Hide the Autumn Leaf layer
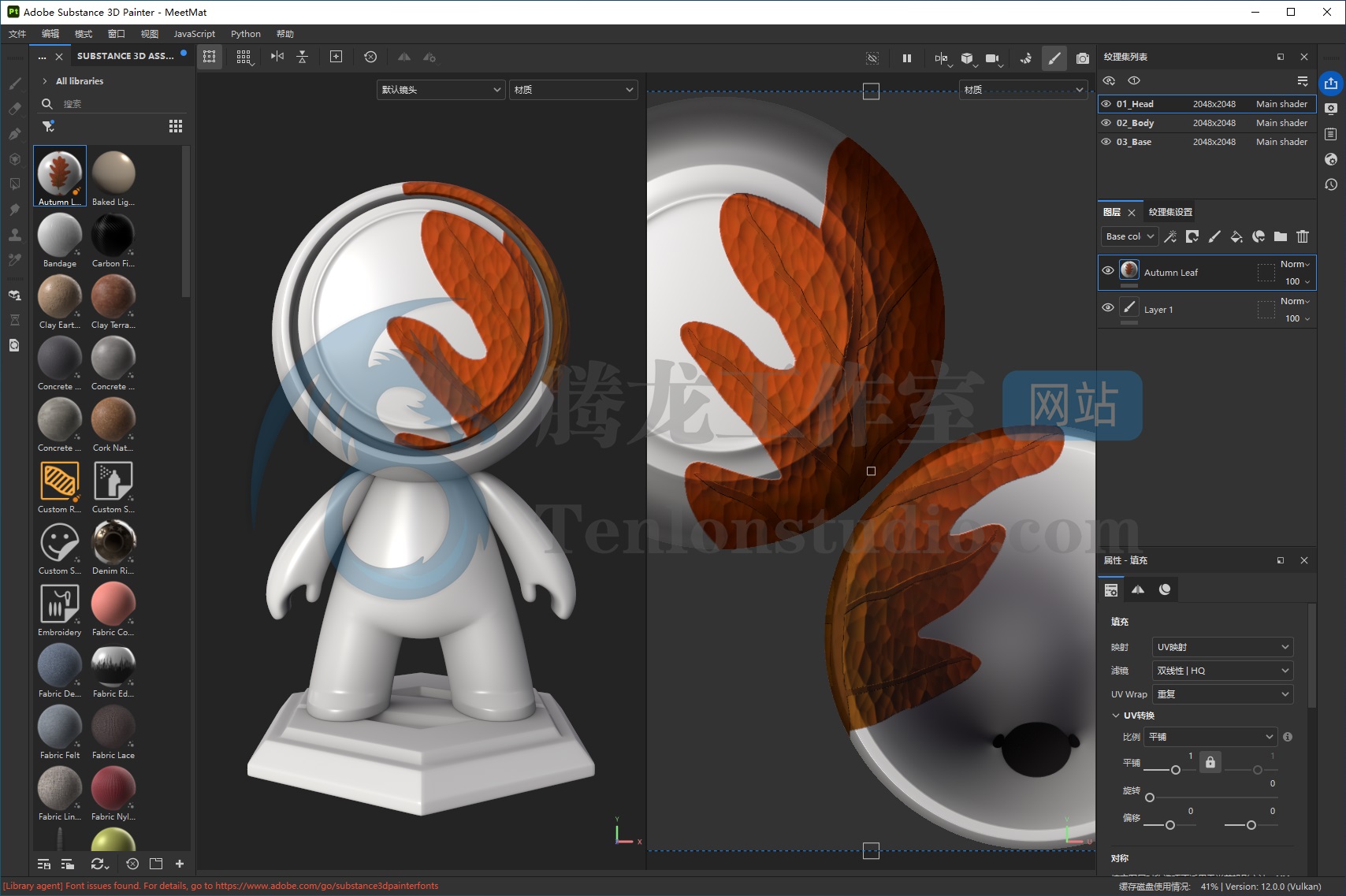Image resolution: width=1346 pixels, height=896 pixels. pyautogui.click(x=1108, y=270)
